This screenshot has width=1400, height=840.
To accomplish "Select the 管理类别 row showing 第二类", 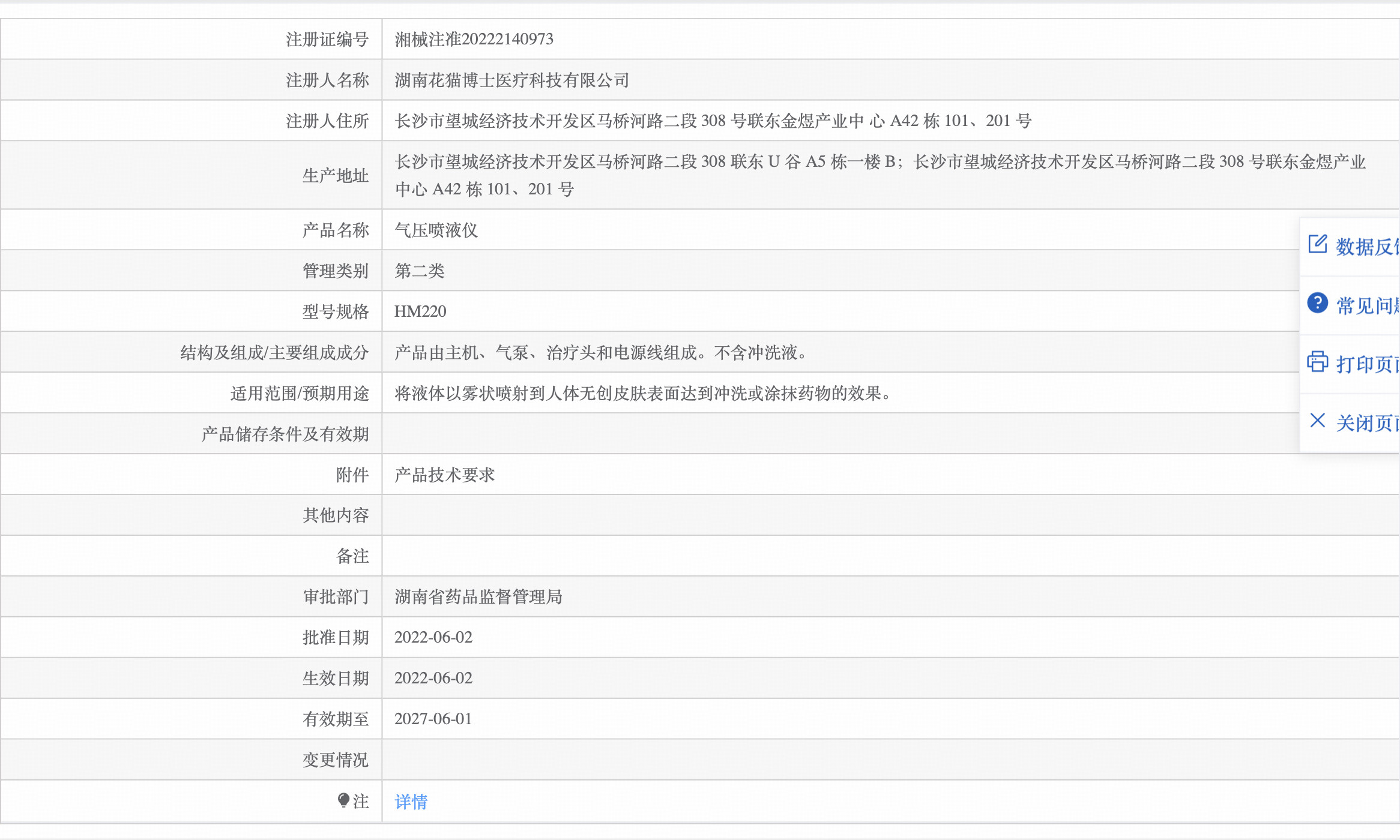I will [420, 271].
